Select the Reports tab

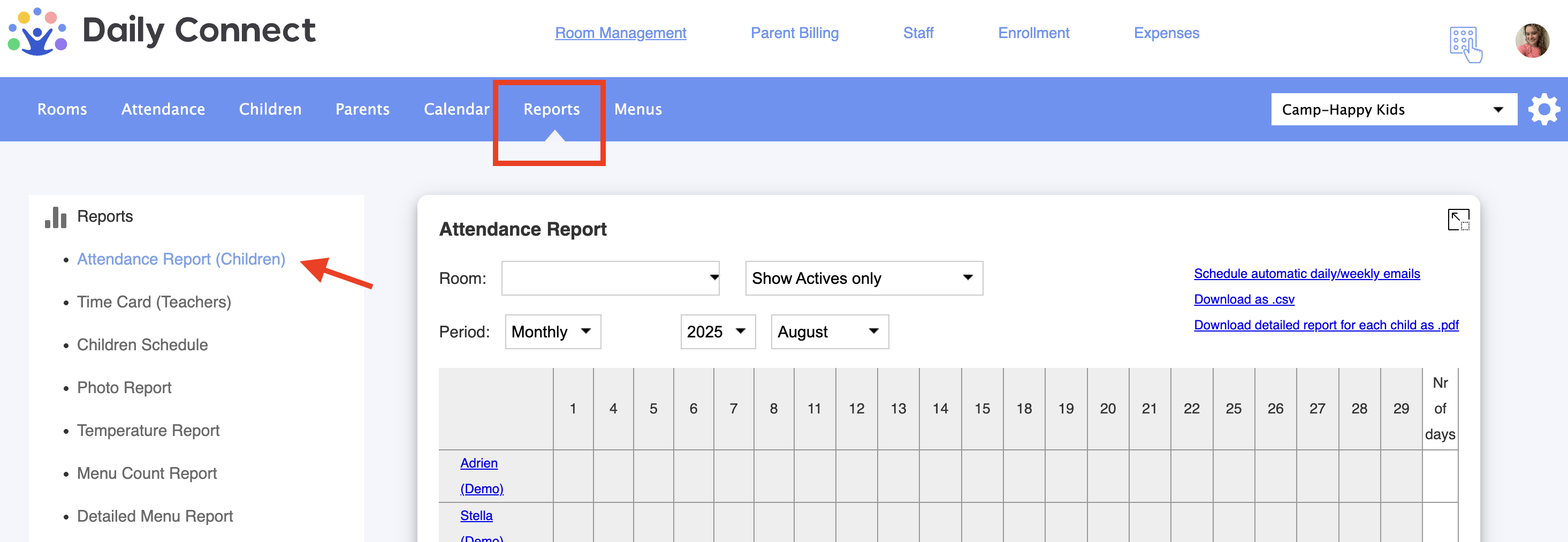click(x=552, y=109)
